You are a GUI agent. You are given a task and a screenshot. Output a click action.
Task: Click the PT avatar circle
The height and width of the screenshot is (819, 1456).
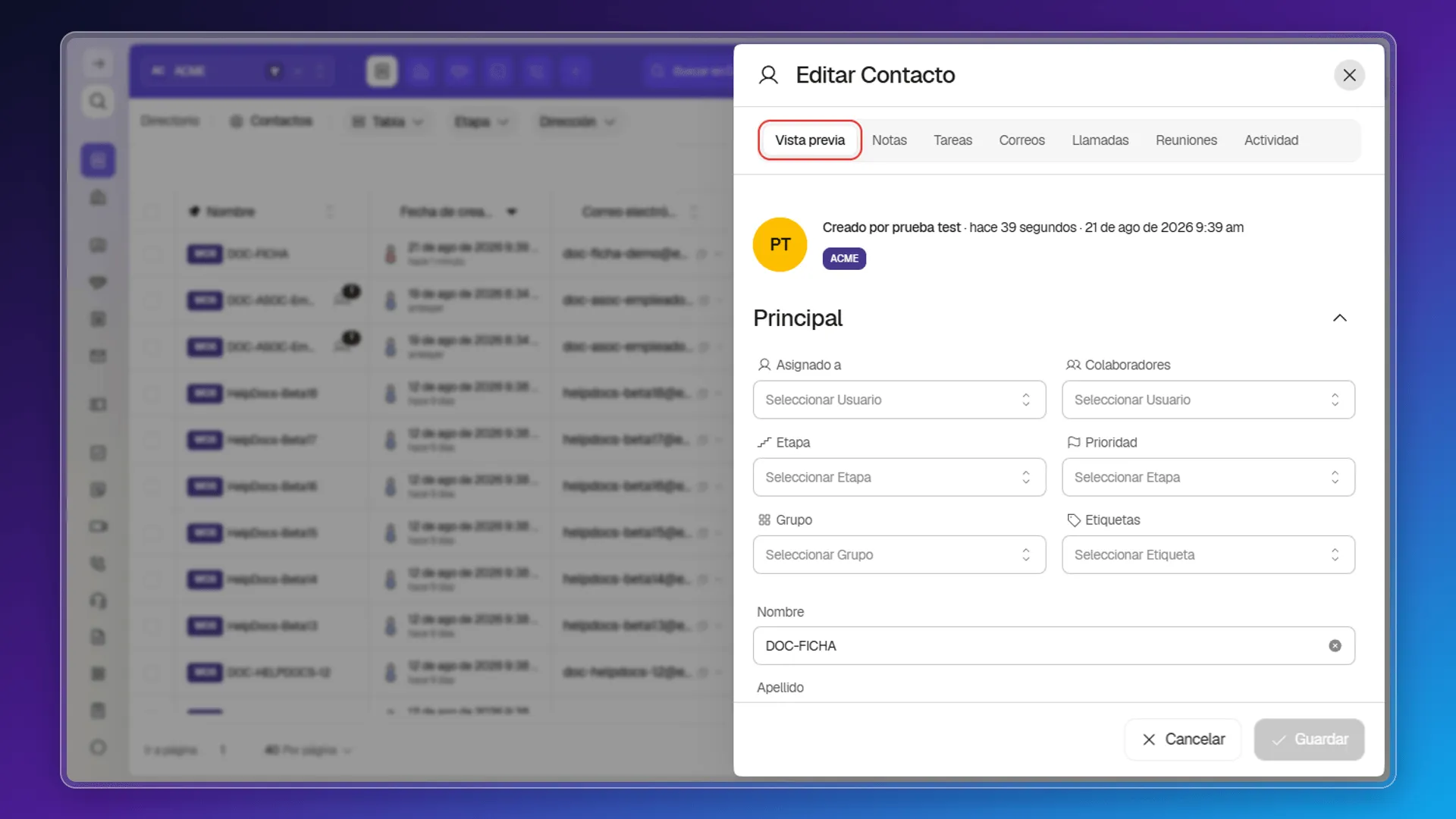click(780, 244)
